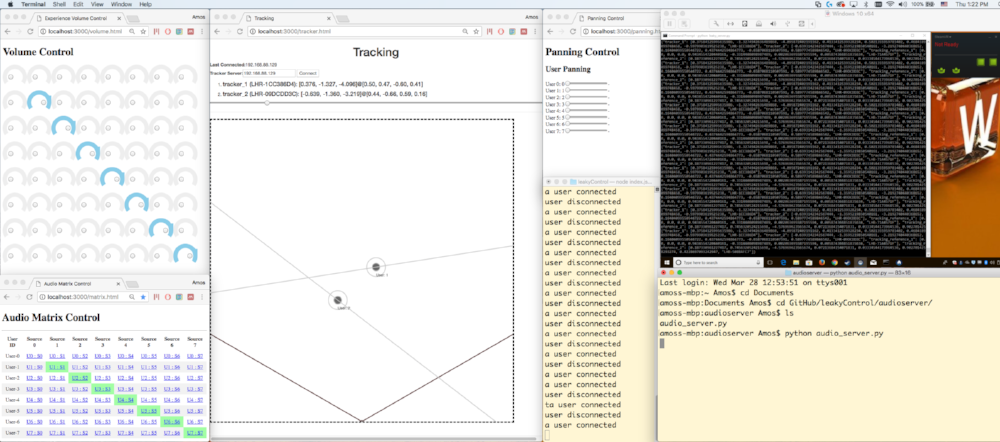Click the User 1 tracker marker on map
Image resolution: width=1000 pixels, height=442 pixels.
376,267
